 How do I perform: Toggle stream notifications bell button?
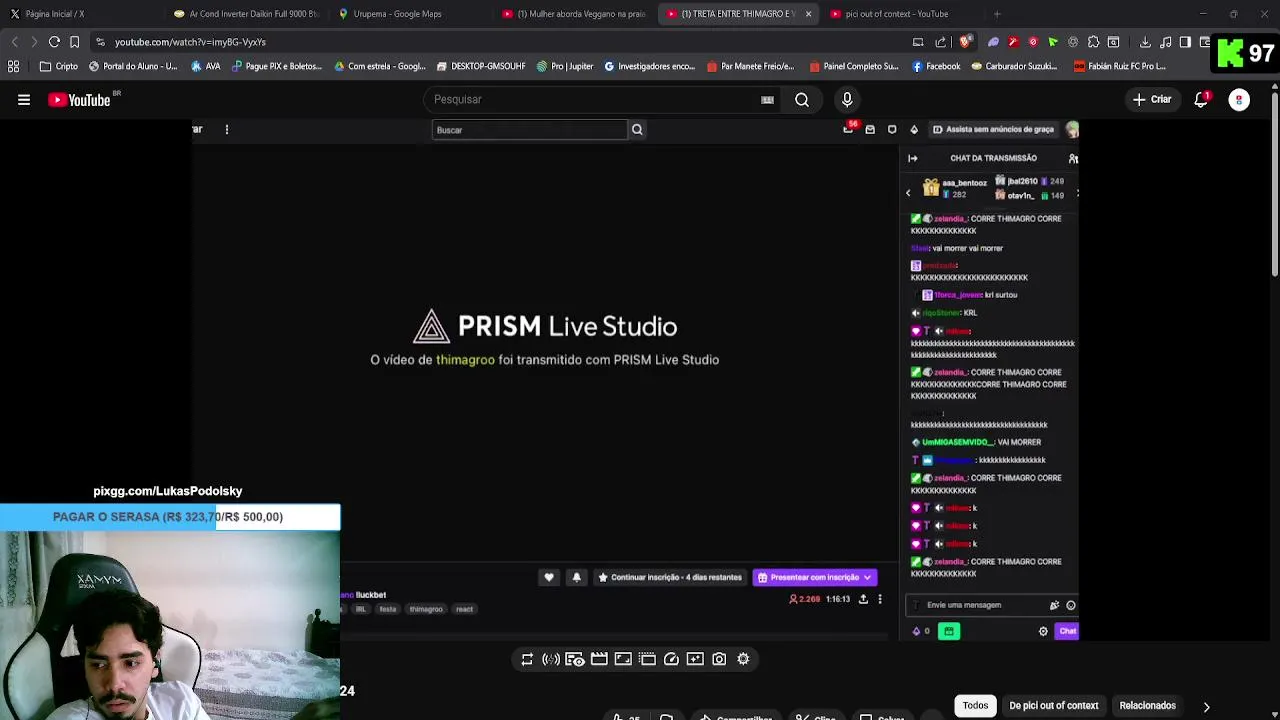pos(576,577)
